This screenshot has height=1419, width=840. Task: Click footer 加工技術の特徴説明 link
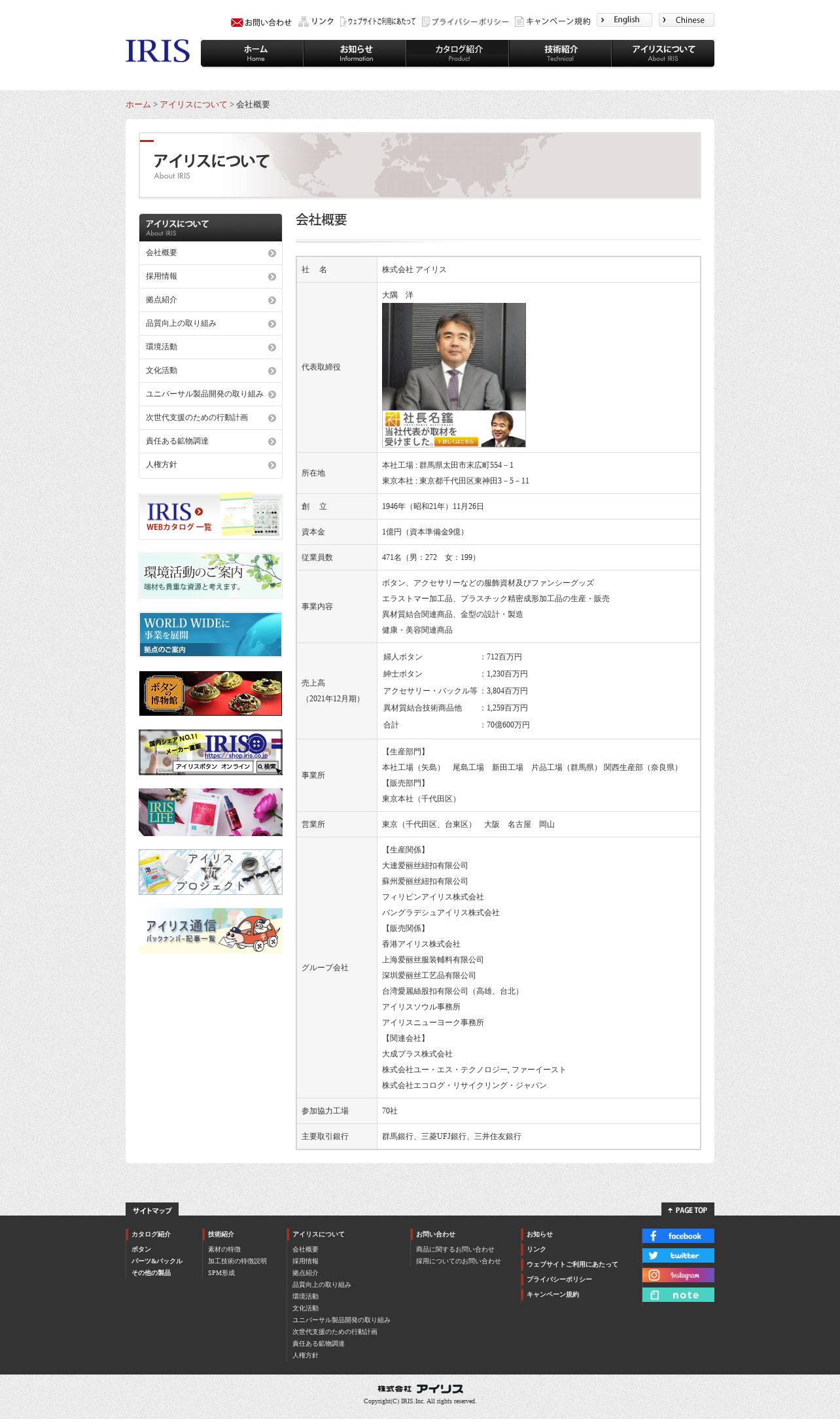pyautogui.click(x=237, y=1261)
